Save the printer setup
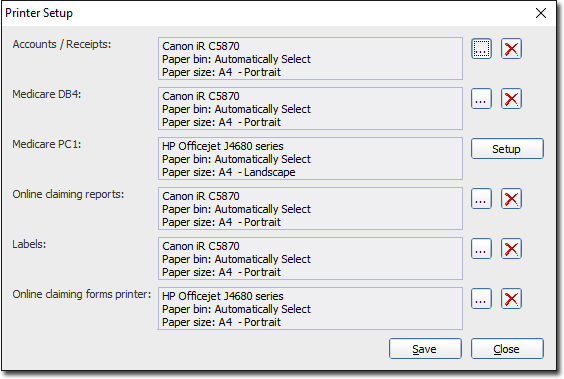 tap(425, 348)
